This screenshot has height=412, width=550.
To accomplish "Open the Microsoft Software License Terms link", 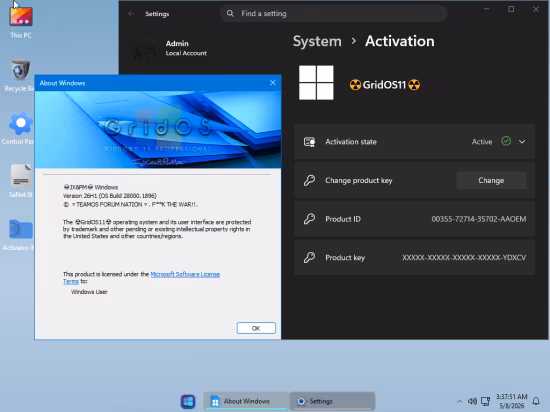I will 185,274.
